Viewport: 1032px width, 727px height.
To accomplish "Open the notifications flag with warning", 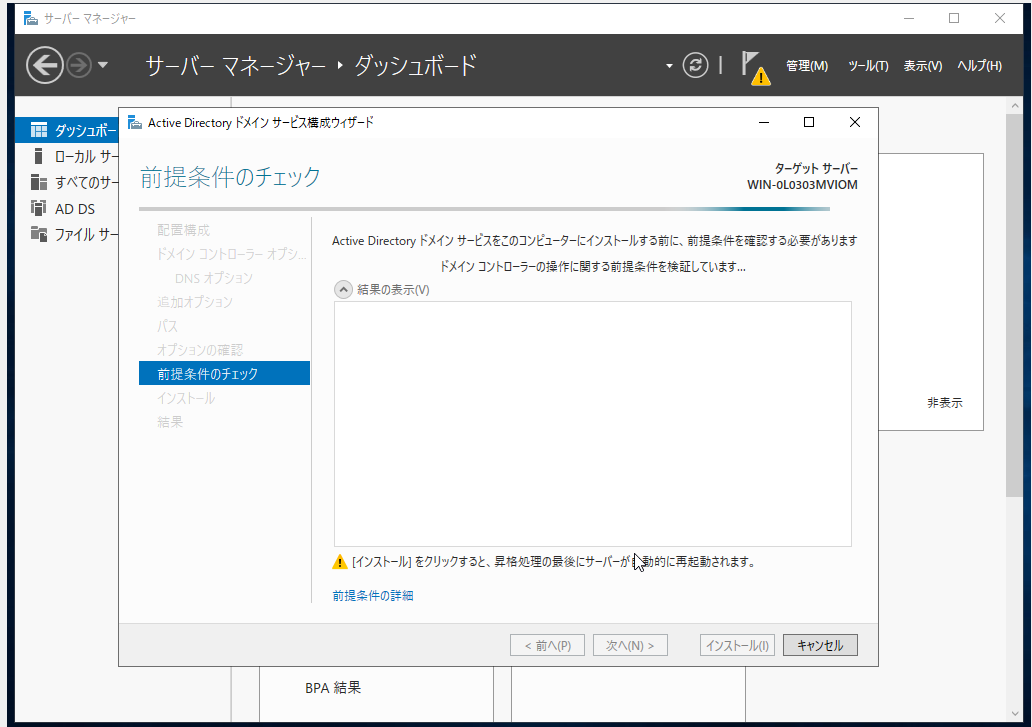I will tap(755, 67).
